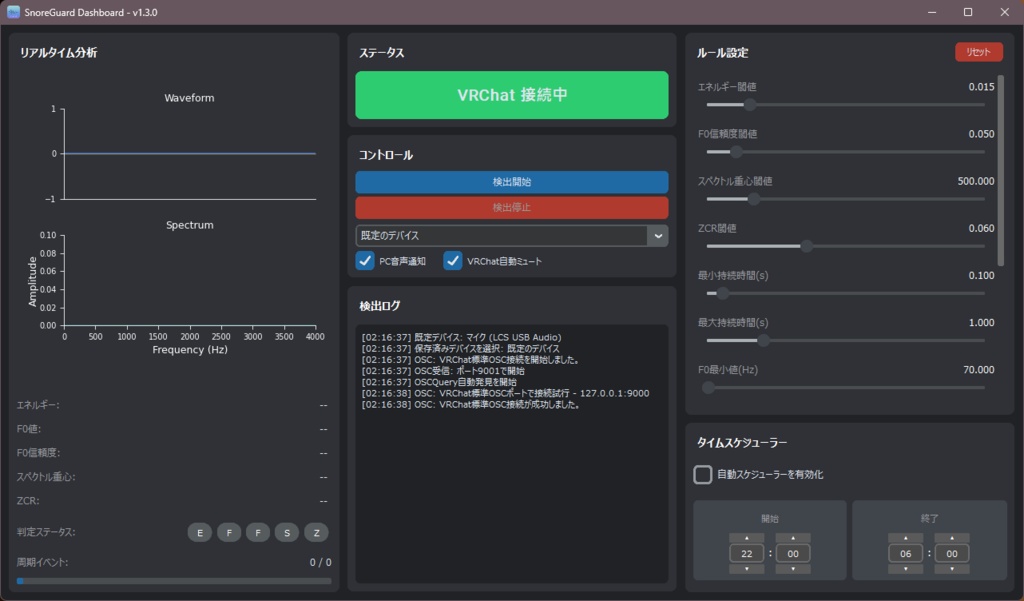The image size is (1024, 601).
Task: Select the first F (F0) status badge
Action: point(229,532)
